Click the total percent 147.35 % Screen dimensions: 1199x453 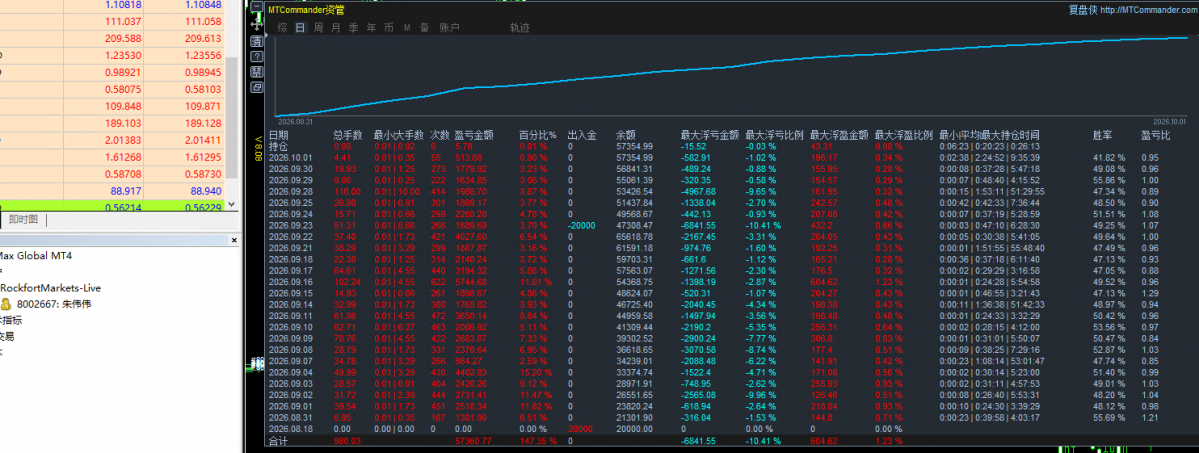pyautogui.click(x=538, y=442)
